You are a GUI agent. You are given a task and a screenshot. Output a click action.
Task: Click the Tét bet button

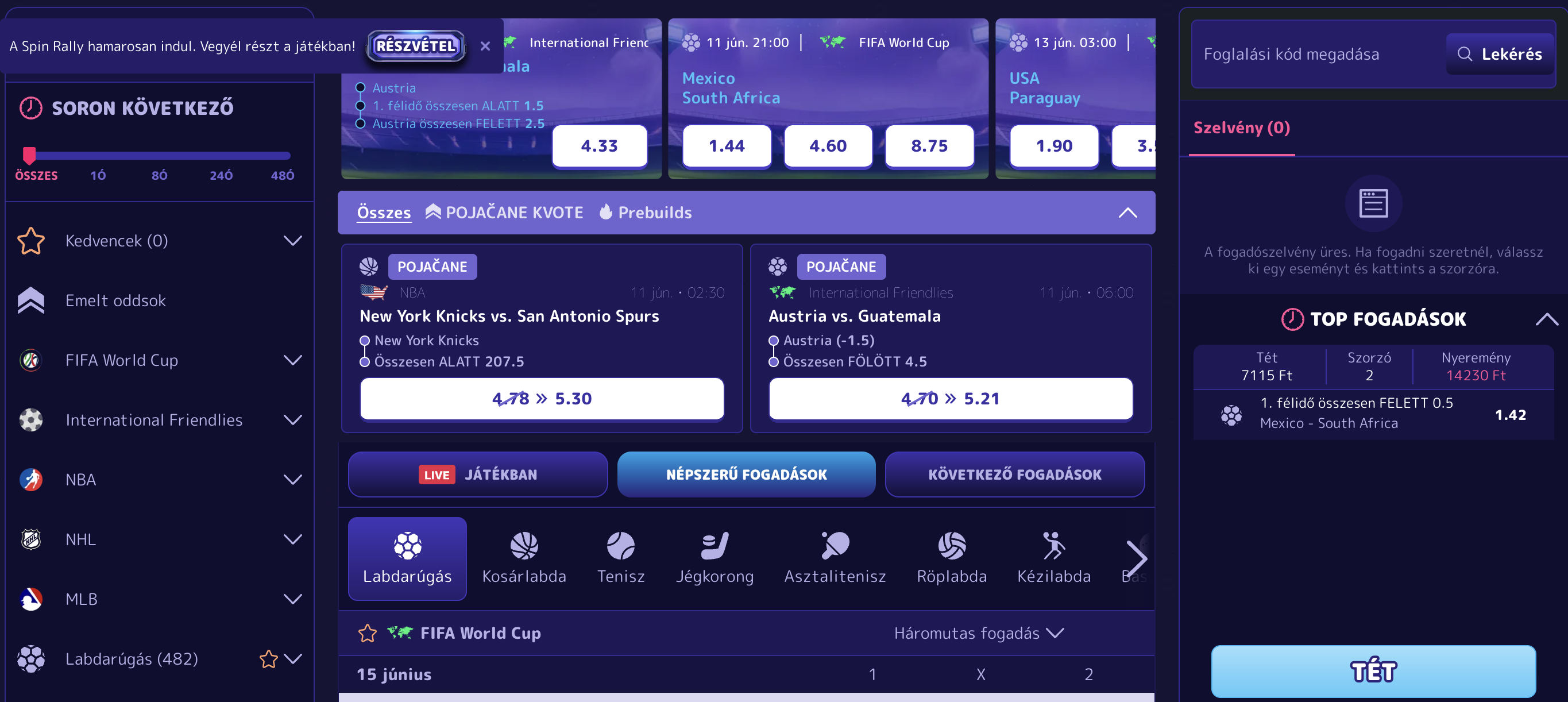coord(1373,671)
